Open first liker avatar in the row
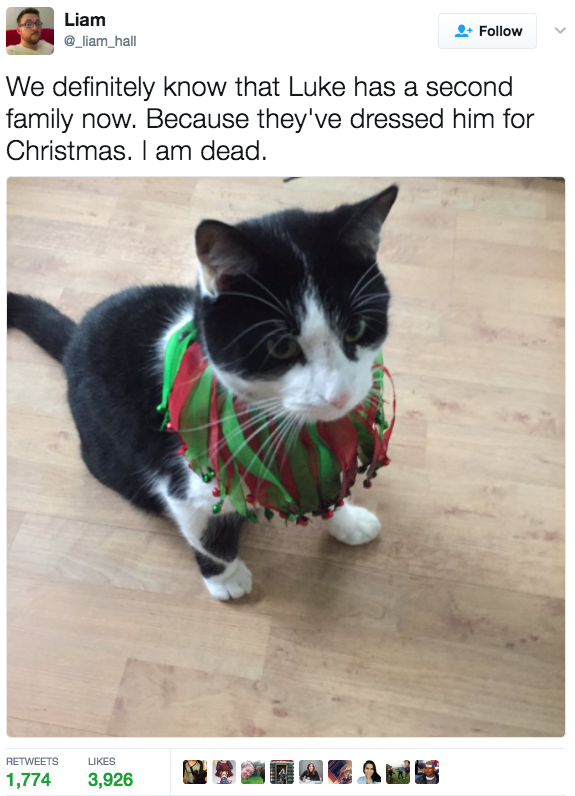Image resolution: width=575 pixels, height=796 pixels. point(195,772)
